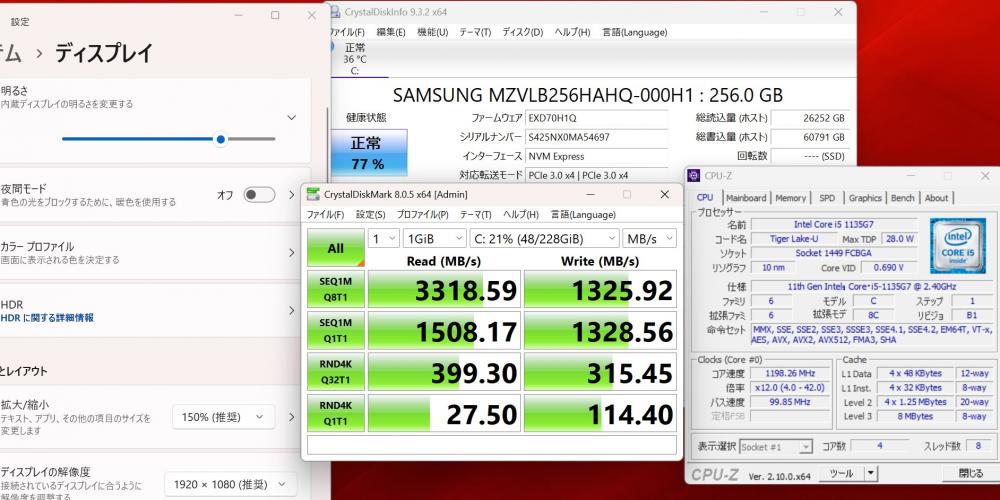Viewport: 1000px width, 500px height.
Task: Expand the night light row chevron
Action: pos(291,195)
